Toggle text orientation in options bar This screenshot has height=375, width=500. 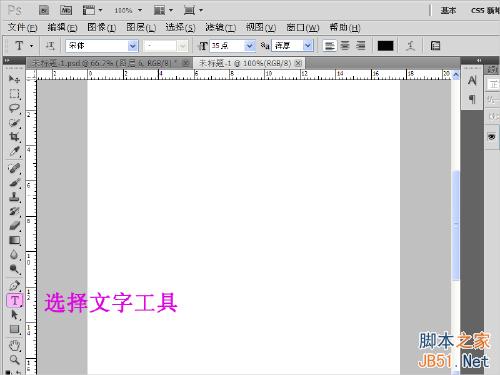pos(50,46)
